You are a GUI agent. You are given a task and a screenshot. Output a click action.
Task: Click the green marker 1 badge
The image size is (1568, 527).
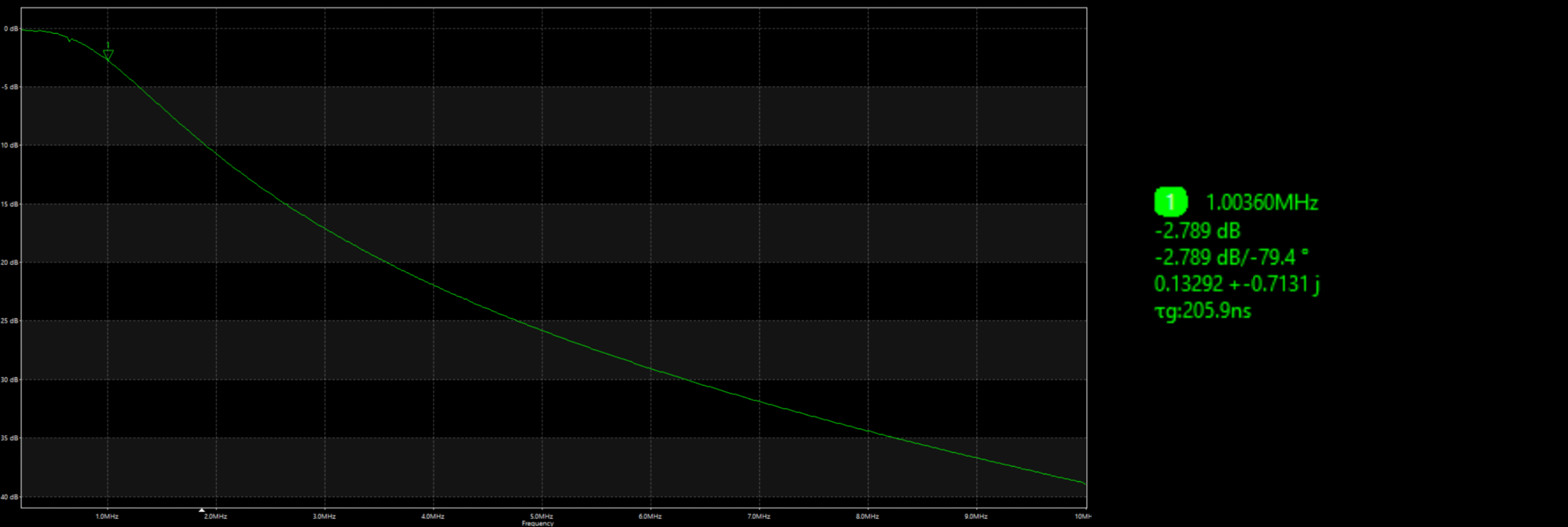pos(1170,202)
